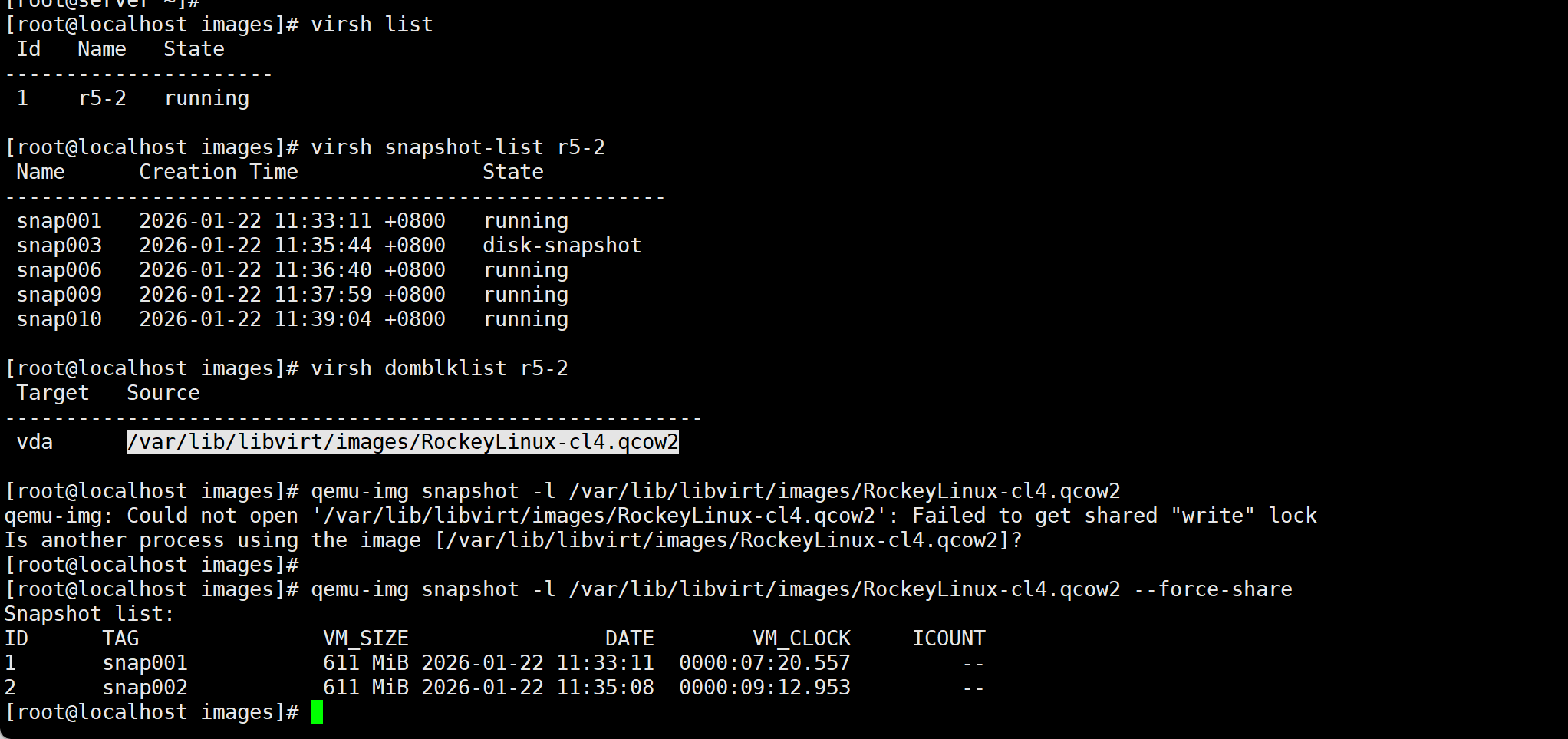Screen dimensions: 1568x739
Task: Click the Creation Time column header
Action: [x=219, y=172]
